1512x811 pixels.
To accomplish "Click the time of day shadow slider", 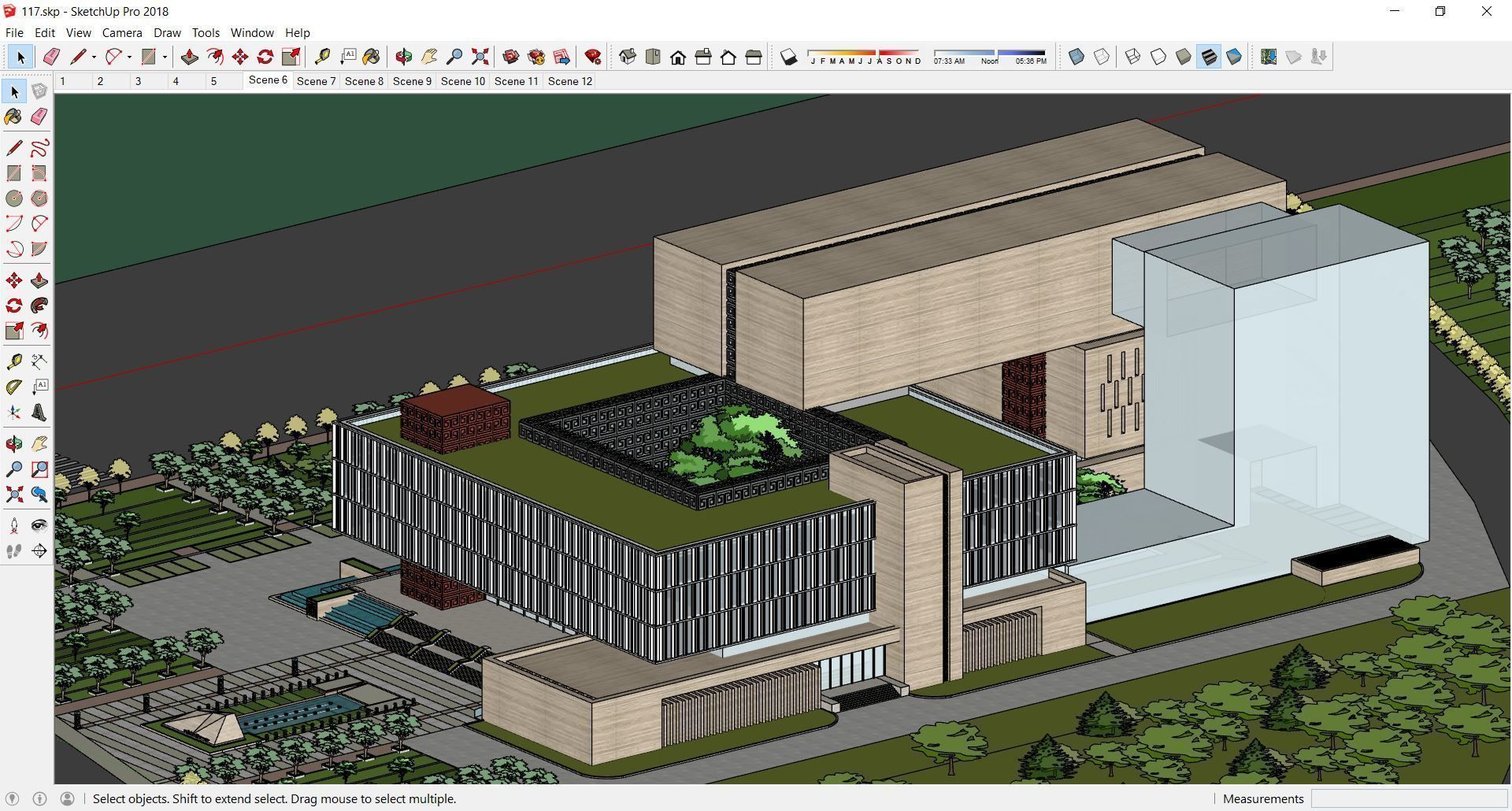I will coord(990,57).
